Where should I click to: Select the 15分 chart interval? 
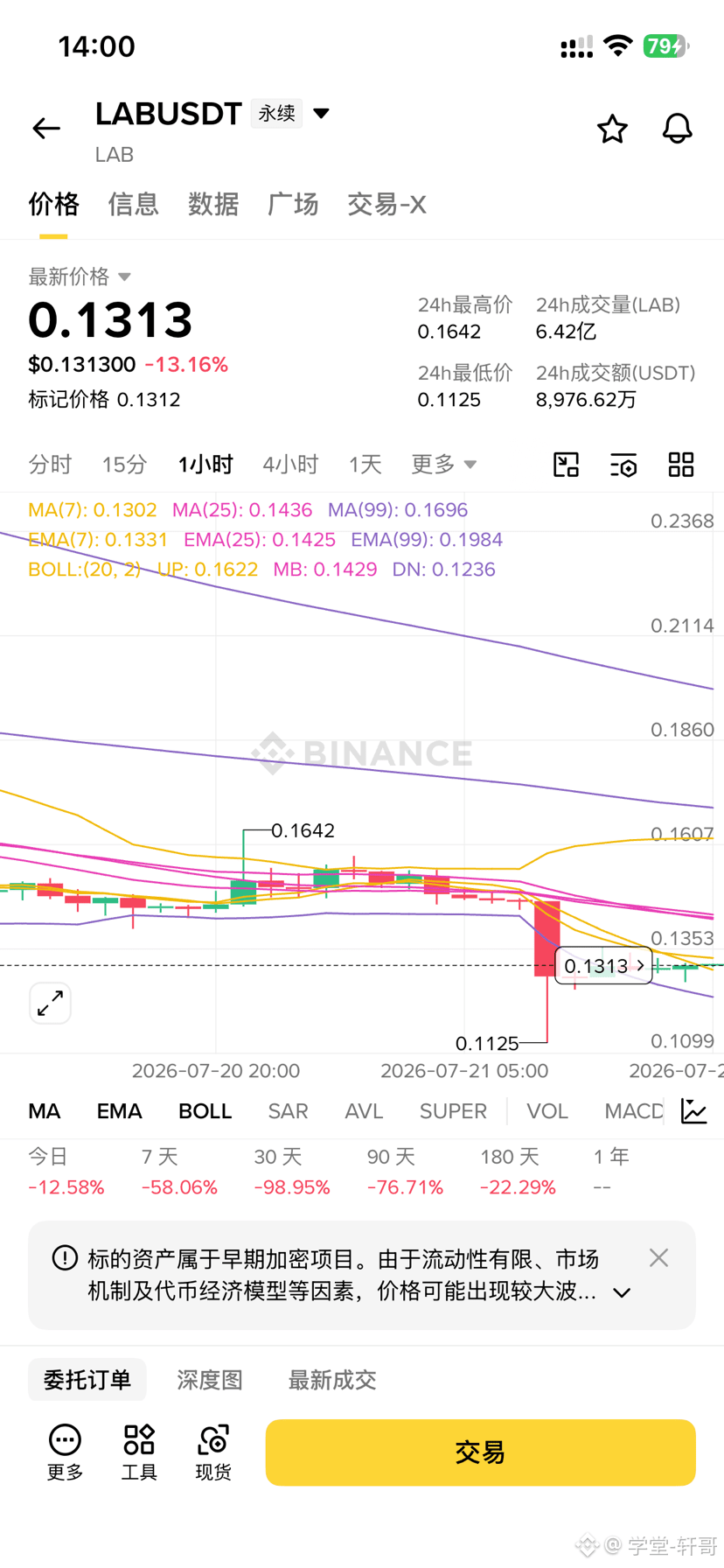coord(124,464)
